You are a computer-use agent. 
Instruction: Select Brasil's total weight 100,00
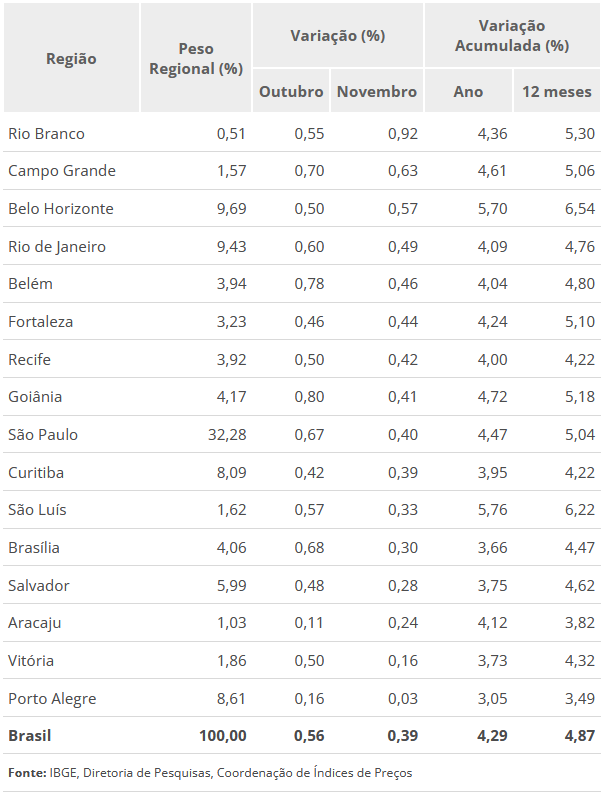tap(222, 736)
